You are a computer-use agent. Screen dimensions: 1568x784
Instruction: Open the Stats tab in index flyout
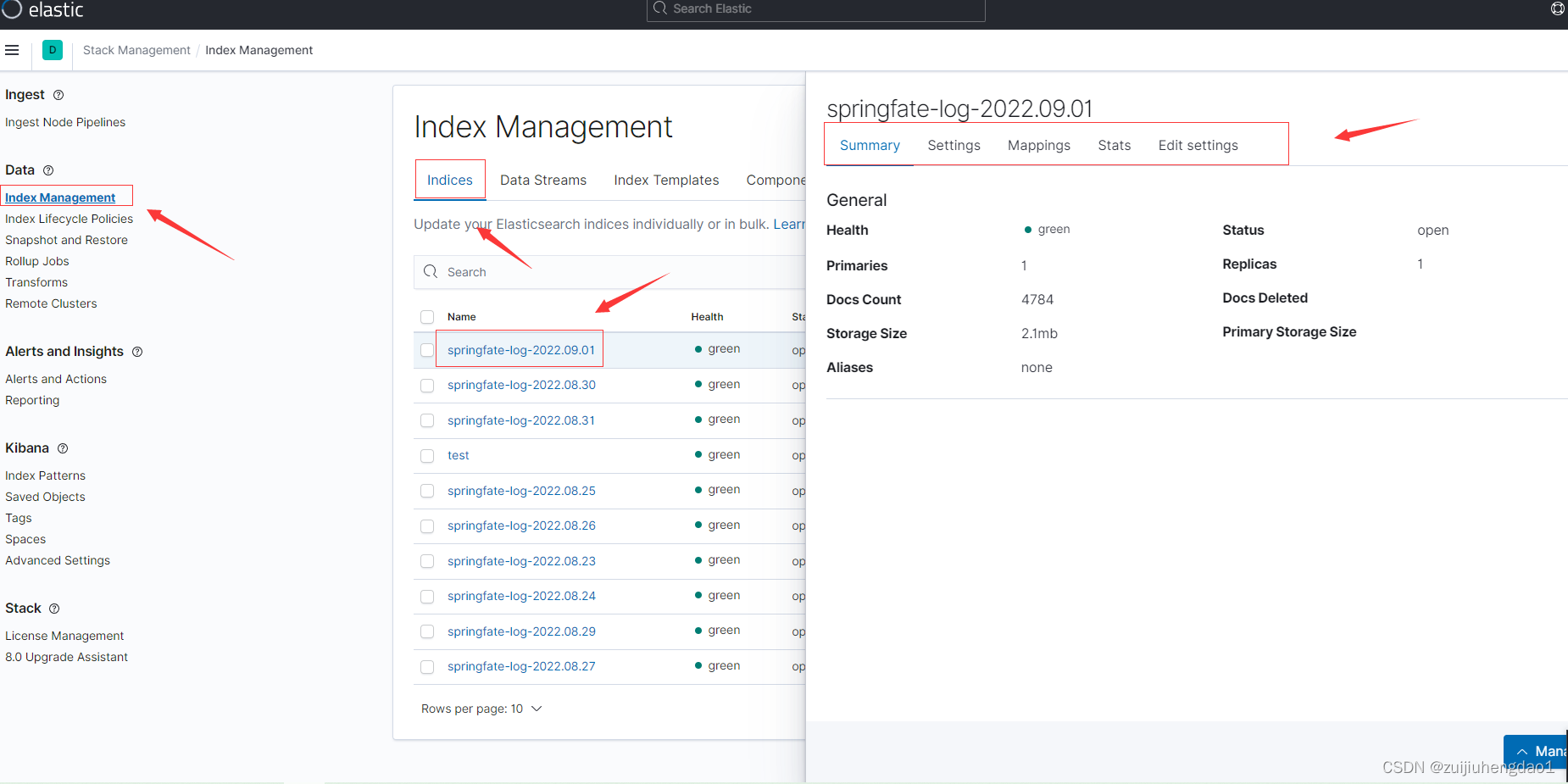(x=1115, y=145)
